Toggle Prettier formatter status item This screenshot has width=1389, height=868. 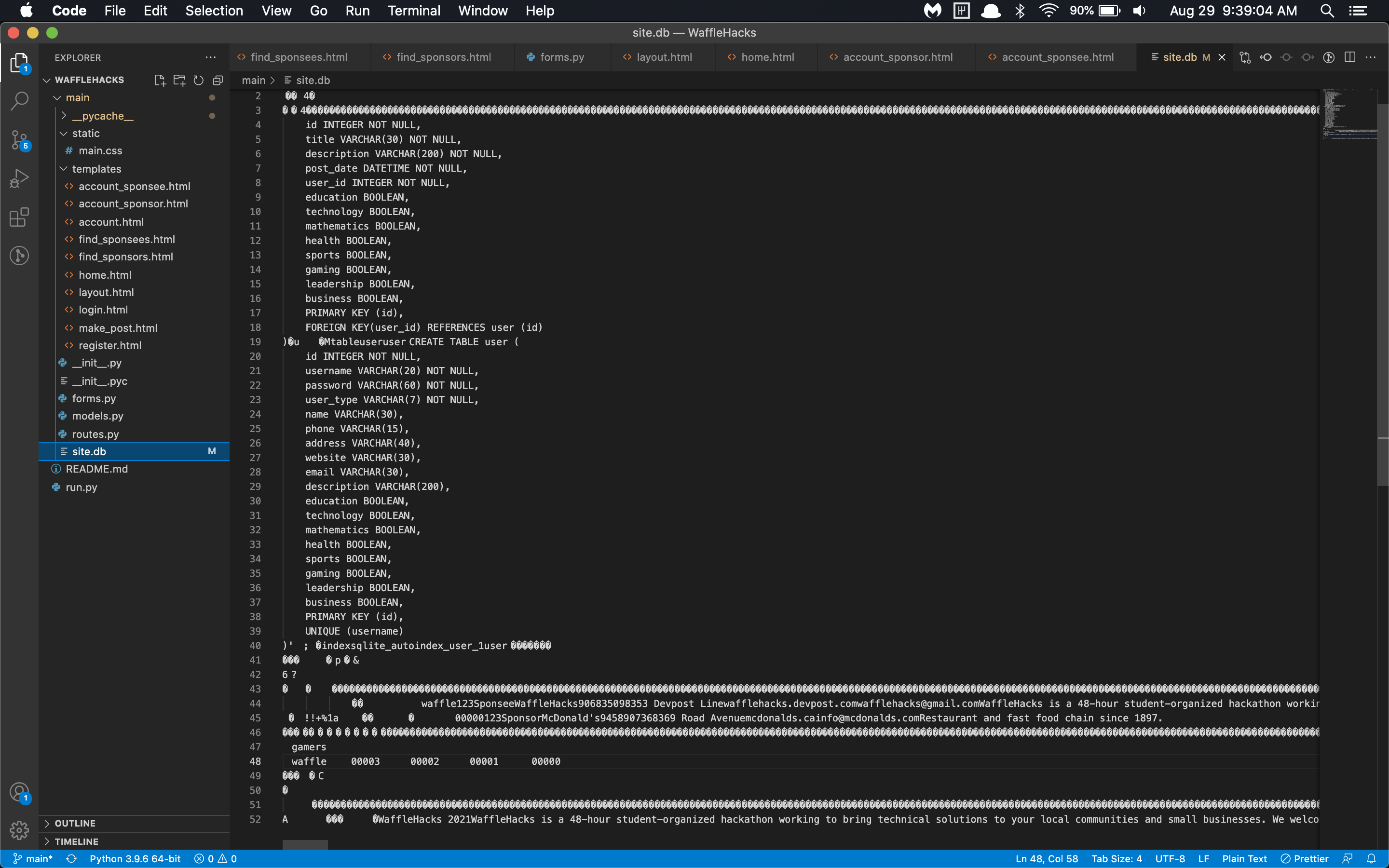[x=1305, y=859]
